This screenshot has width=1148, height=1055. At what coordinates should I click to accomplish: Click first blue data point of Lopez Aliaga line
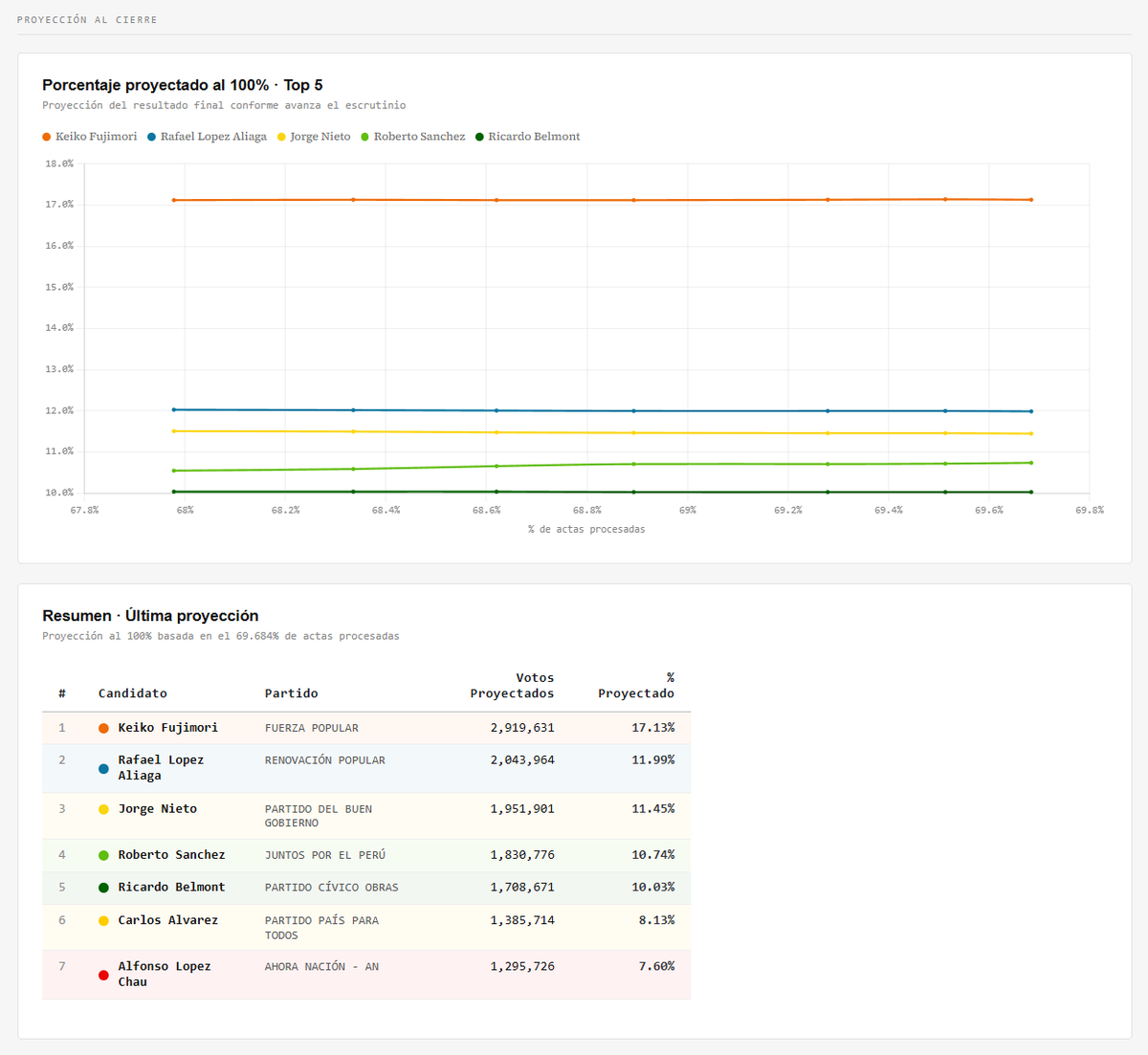pos(173,409)
